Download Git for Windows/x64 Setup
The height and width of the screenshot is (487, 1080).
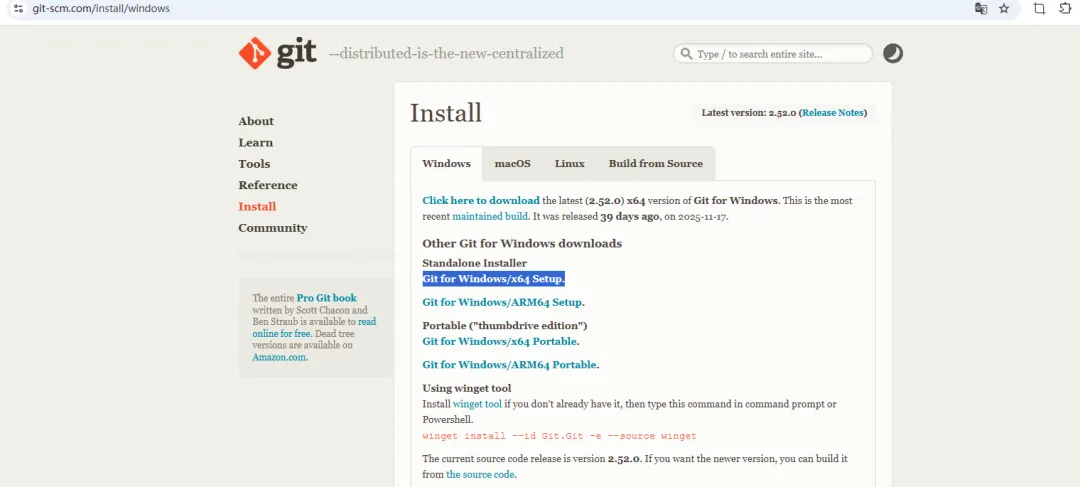(492, 279)
